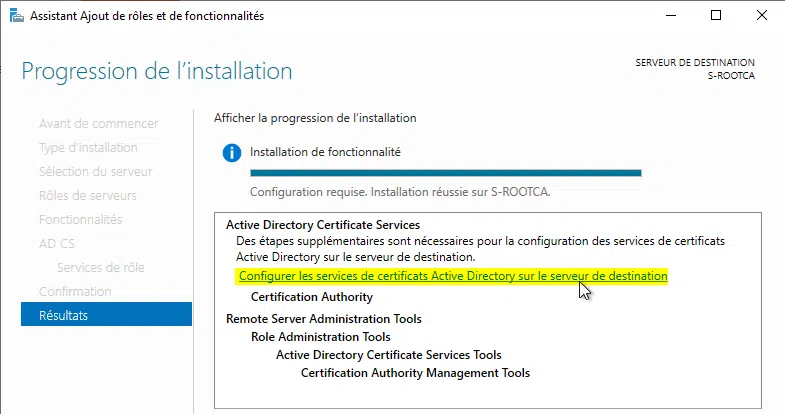Click the Confirmation step in the sidebar
The height and width of the screenshot is (414, 785).
coord(75,291)
